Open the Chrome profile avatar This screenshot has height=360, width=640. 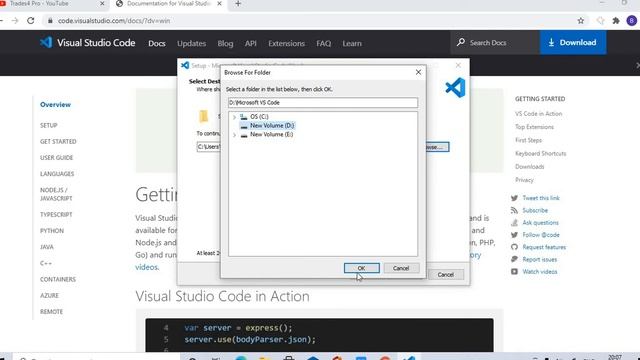pos(631,20)
